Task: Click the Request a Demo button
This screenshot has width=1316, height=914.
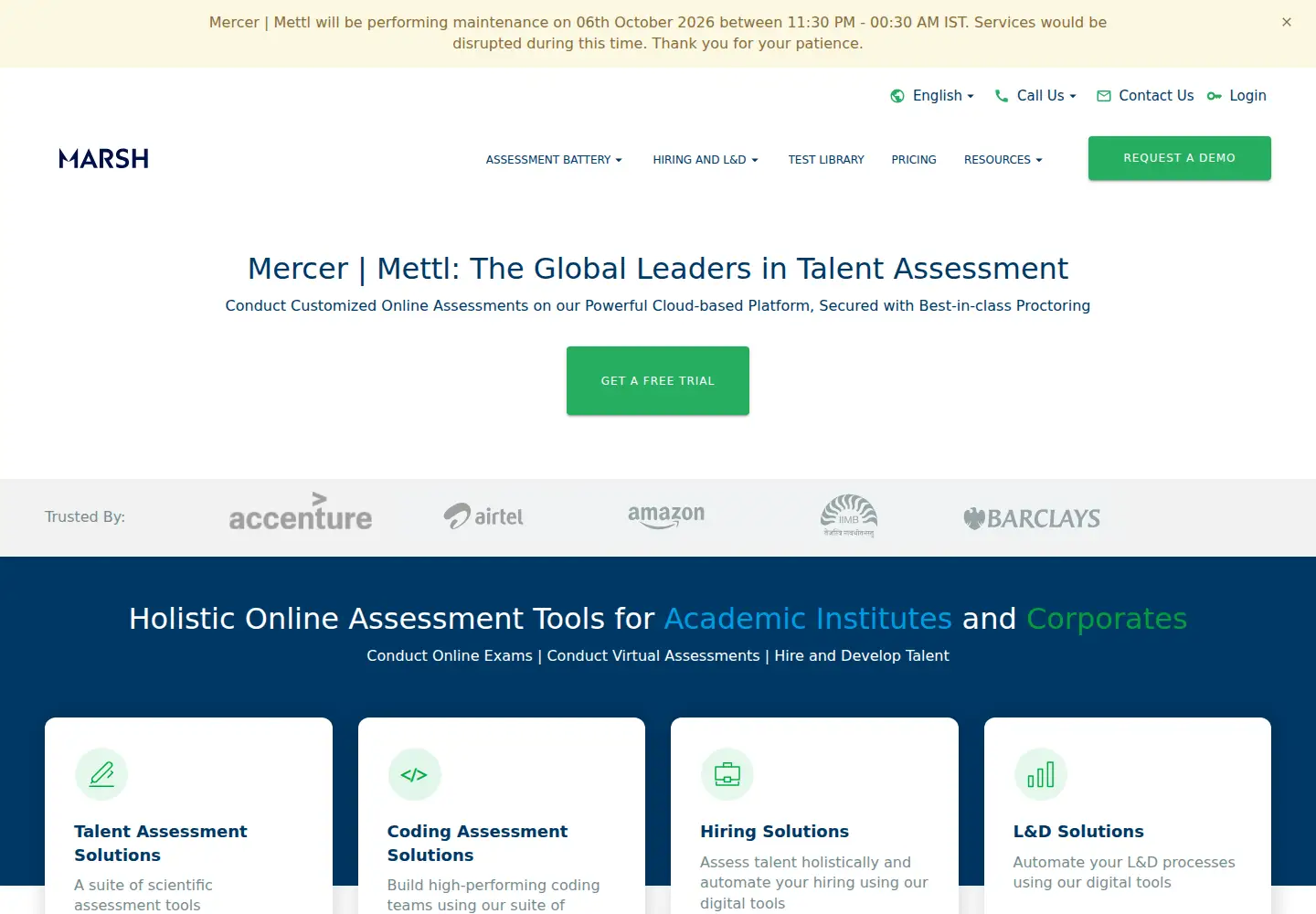Action: point(1179,158)
